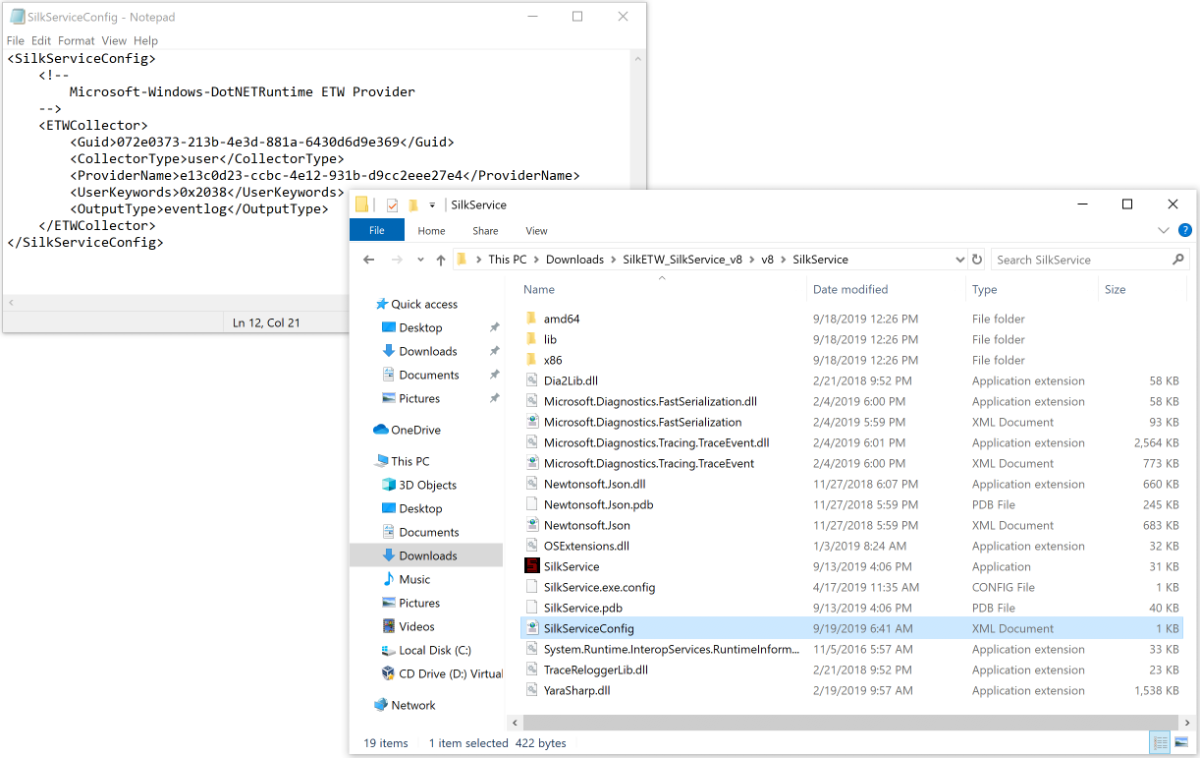1200x758 pixels.
Task: Expand the ribbon with the chevron
Action: 1163,230
